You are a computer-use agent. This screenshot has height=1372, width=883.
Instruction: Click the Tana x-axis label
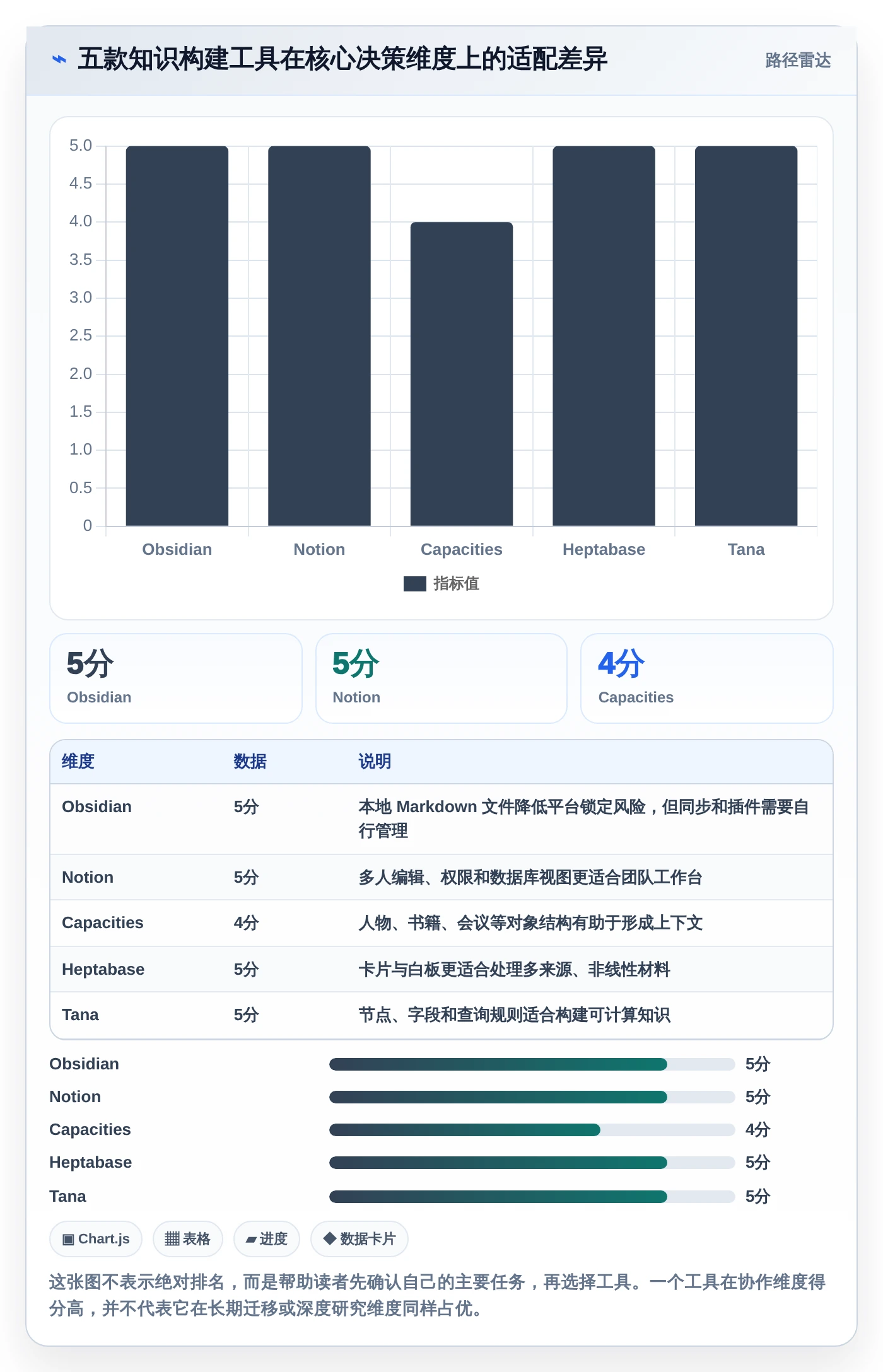click(746, 549)
